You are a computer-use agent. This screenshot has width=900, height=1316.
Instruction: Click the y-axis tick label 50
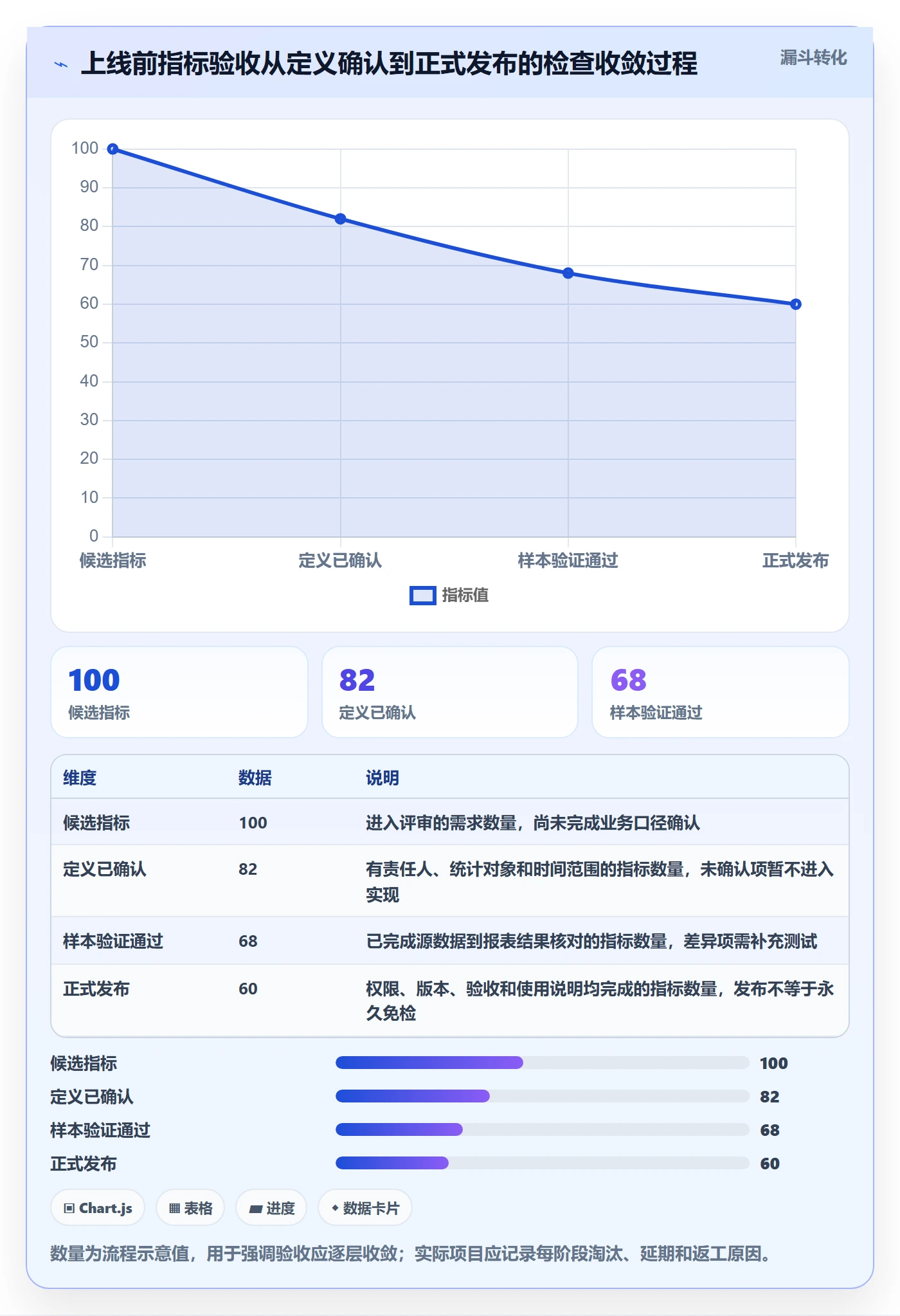pyautogui.click(x=89, y=342)
